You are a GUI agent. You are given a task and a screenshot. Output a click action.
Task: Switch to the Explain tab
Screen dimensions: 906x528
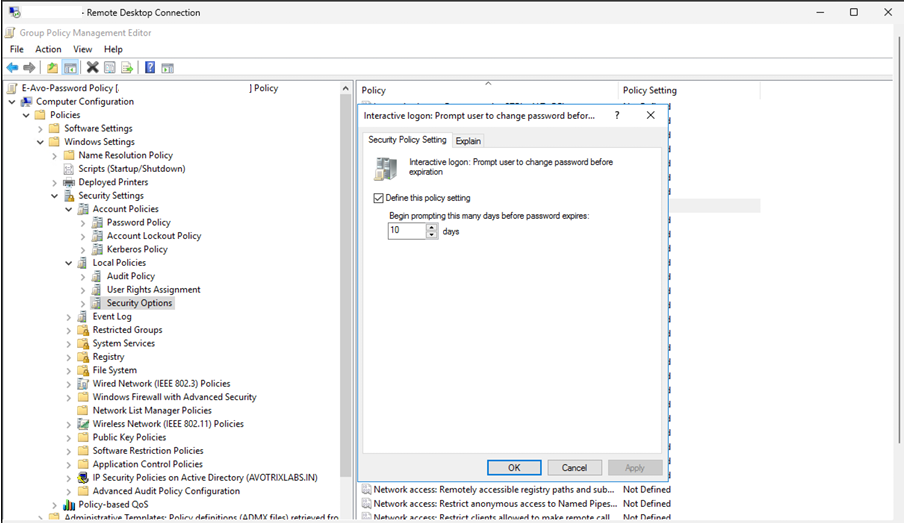click(x=468, y=141)
